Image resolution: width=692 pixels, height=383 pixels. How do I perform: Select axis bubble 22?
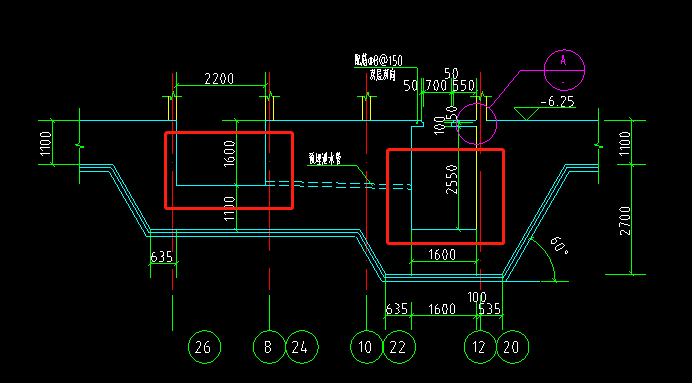click(x=399, y=347)
